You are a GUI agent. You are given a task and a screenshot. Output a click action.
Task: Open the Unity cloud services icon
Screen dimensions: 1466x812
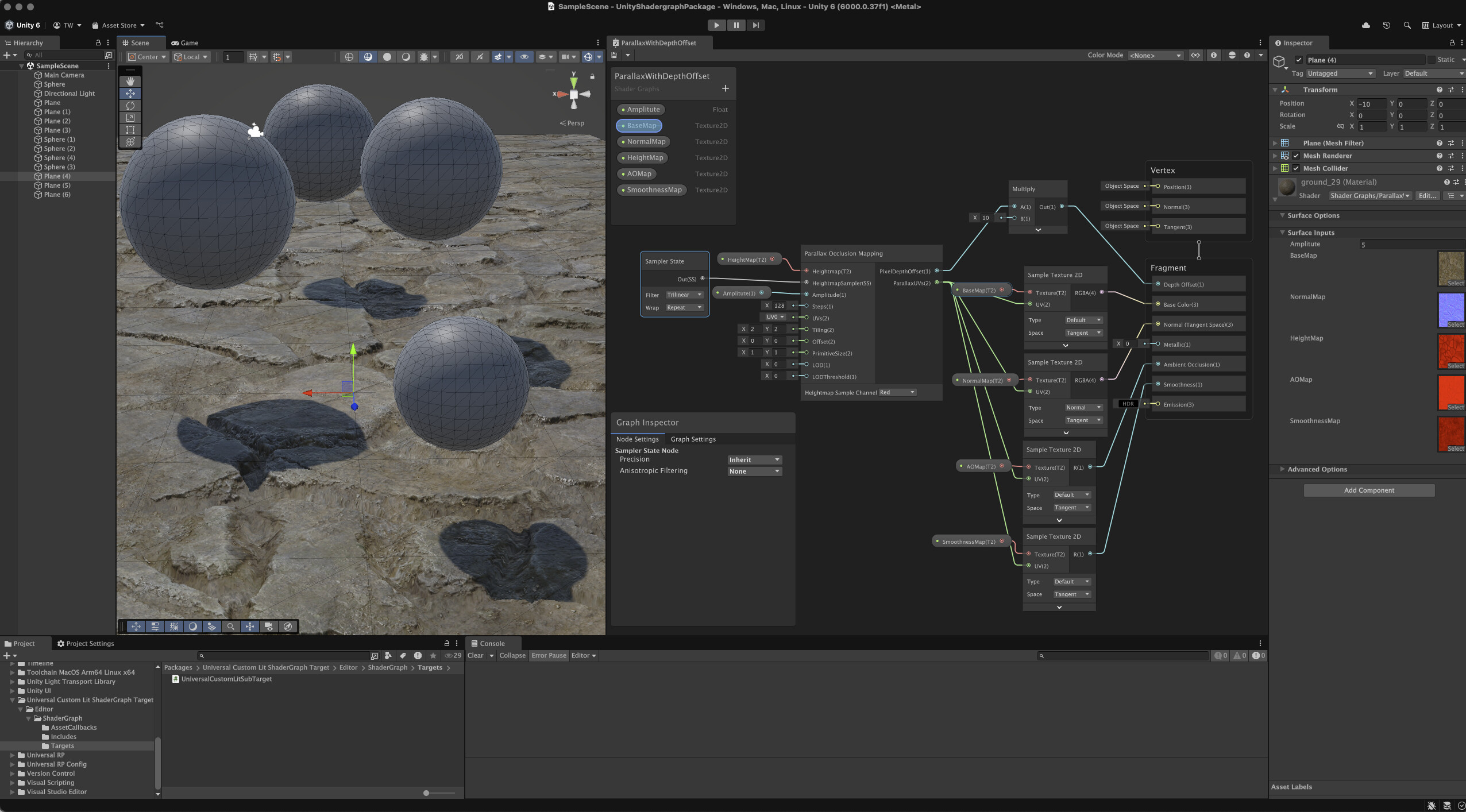click(x=1365, y=25)
